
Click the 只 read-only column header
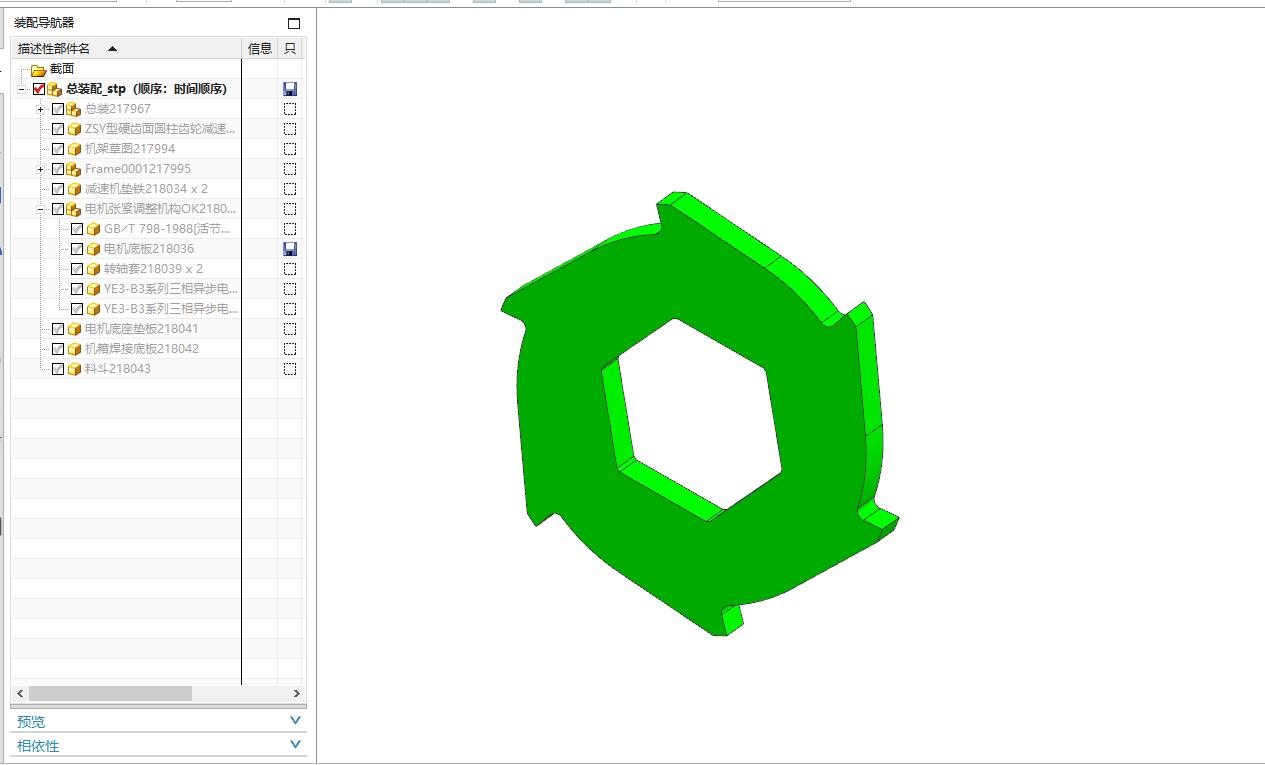[291, 48]
